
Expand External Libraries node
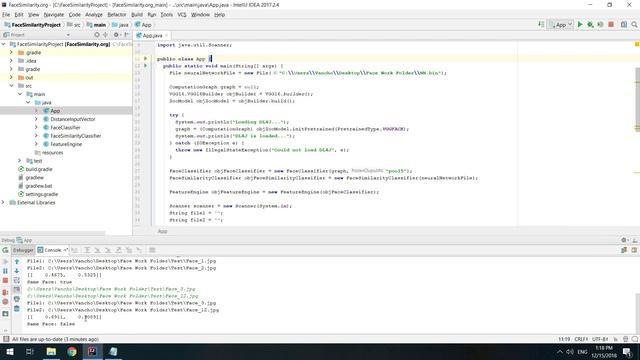[x=3, y=202]
